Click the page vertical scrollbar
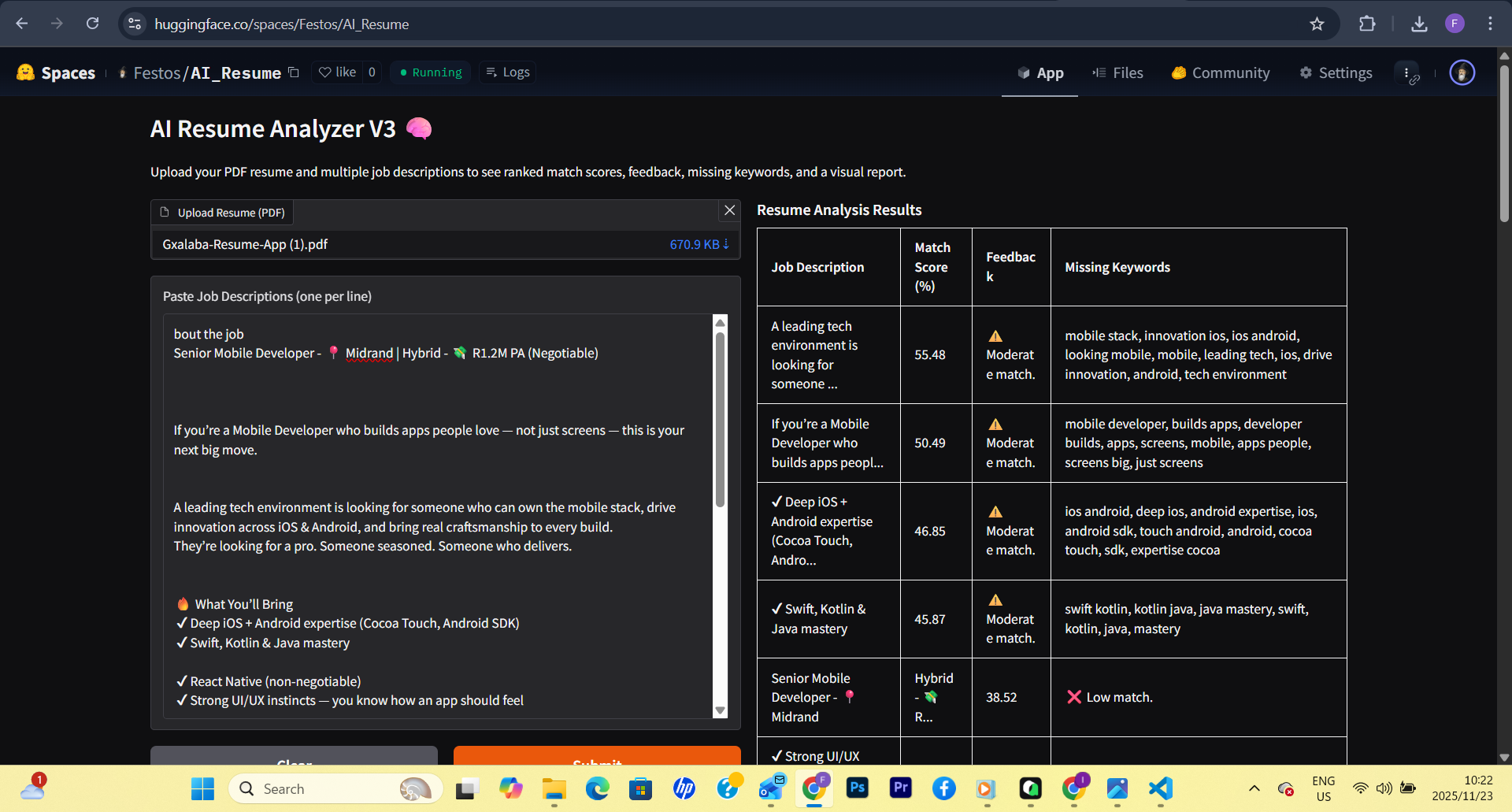Screen dimensions: 1512x812 1504,143
